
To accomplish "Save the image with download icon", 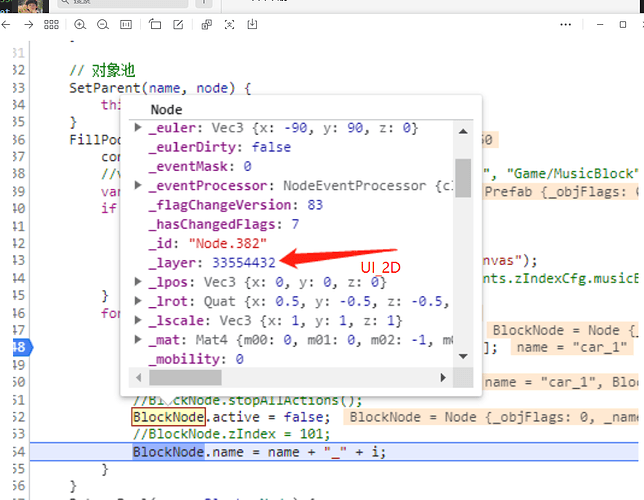I will tap(252, 25).
